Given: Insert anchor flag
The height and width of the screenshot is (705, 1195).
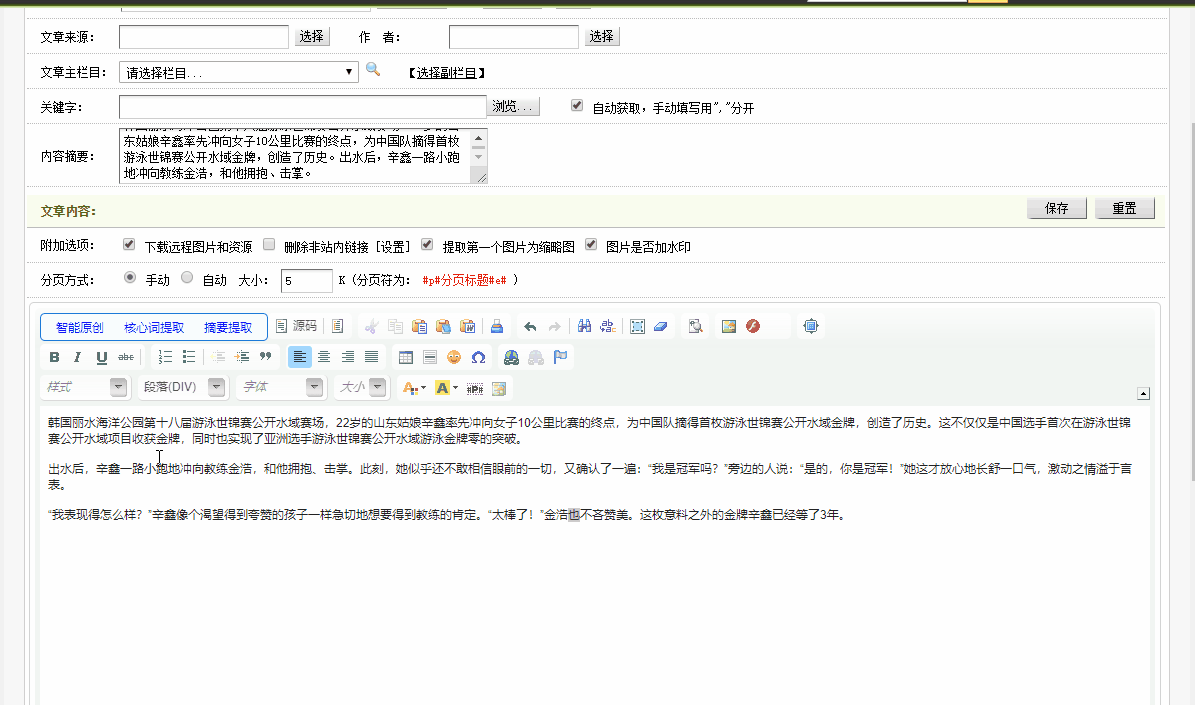Looking at the screenshot, I should pos(560,357).
